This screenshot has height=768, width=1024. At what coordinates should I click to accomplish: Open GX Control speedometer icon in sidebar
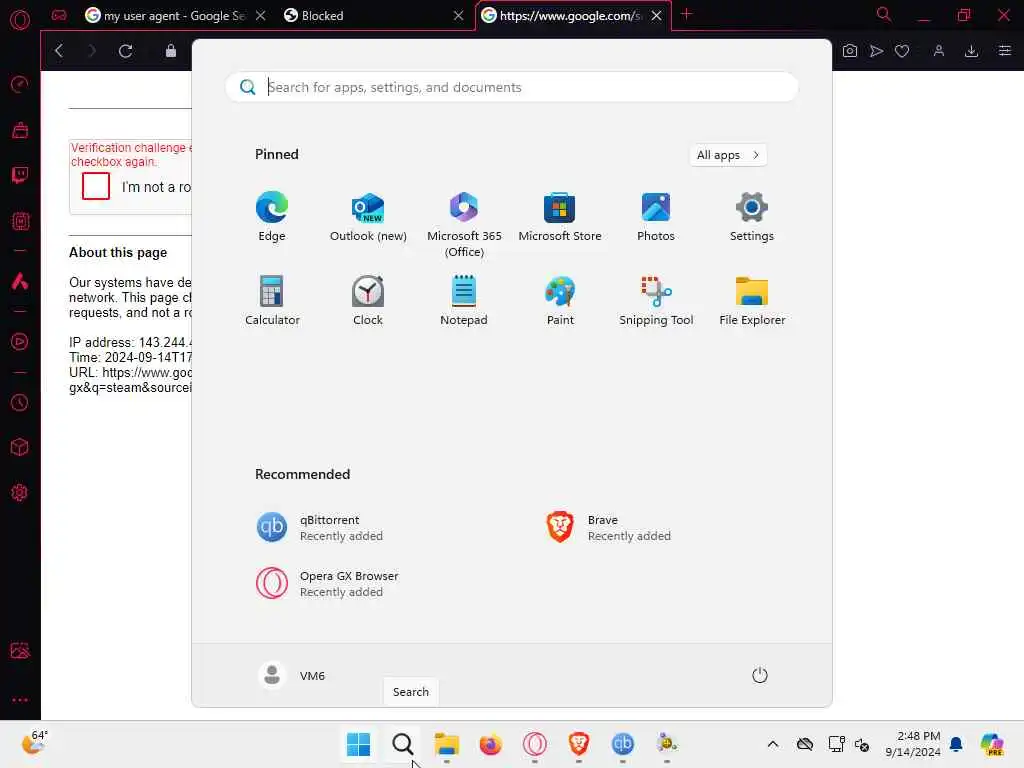tap(20, 84)
